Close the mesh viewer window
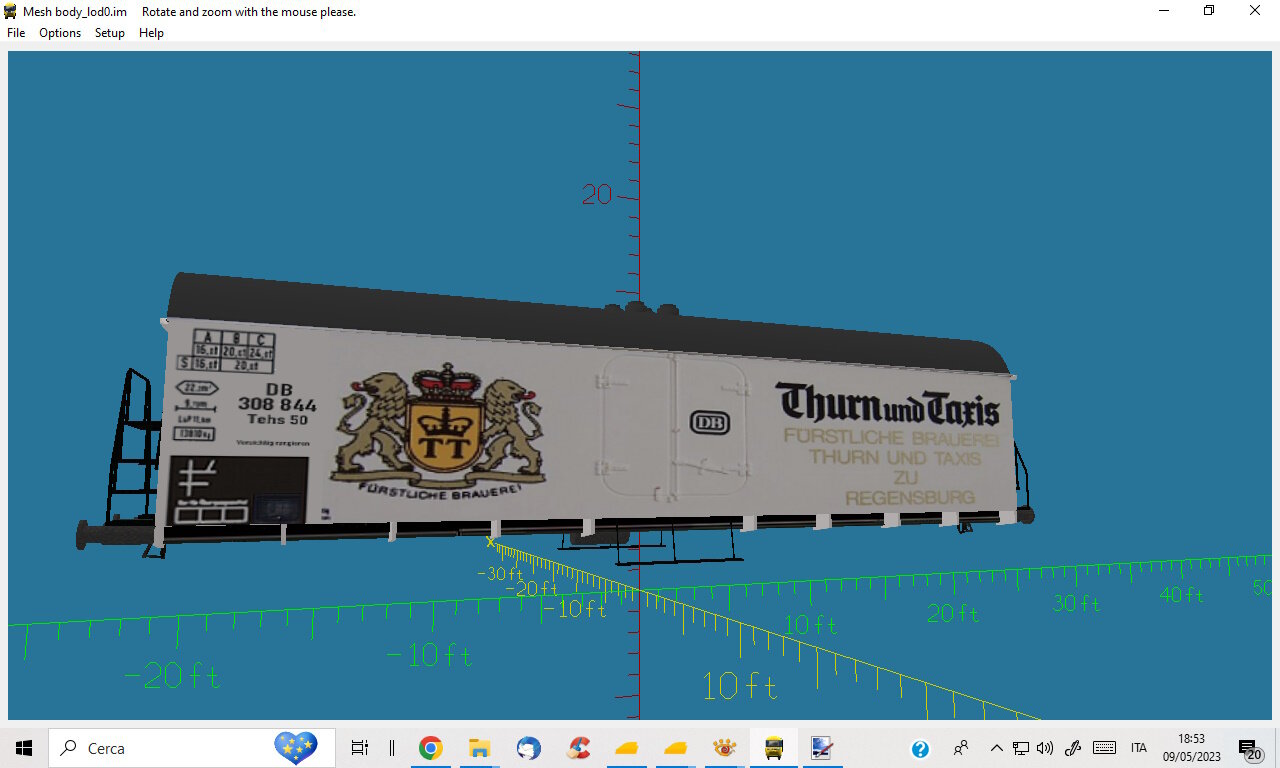The width and height of the screenshot is (1280, 768). tap(1256, 11)
